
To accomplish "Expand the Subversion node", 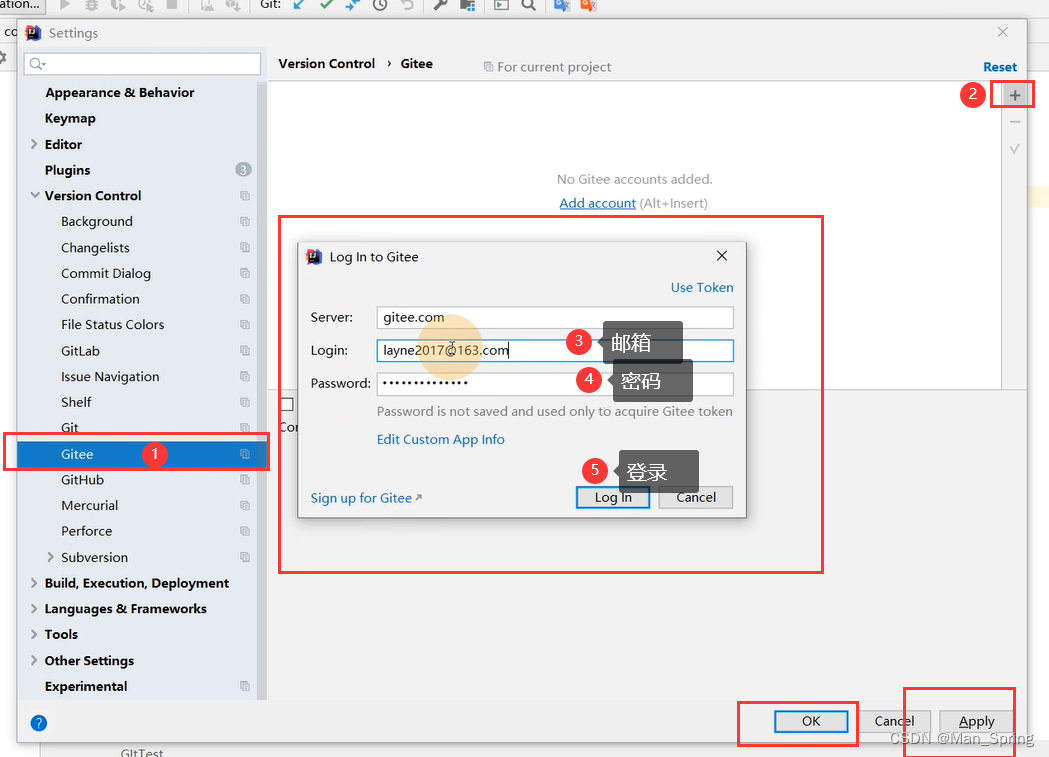I will click(50, 557).
